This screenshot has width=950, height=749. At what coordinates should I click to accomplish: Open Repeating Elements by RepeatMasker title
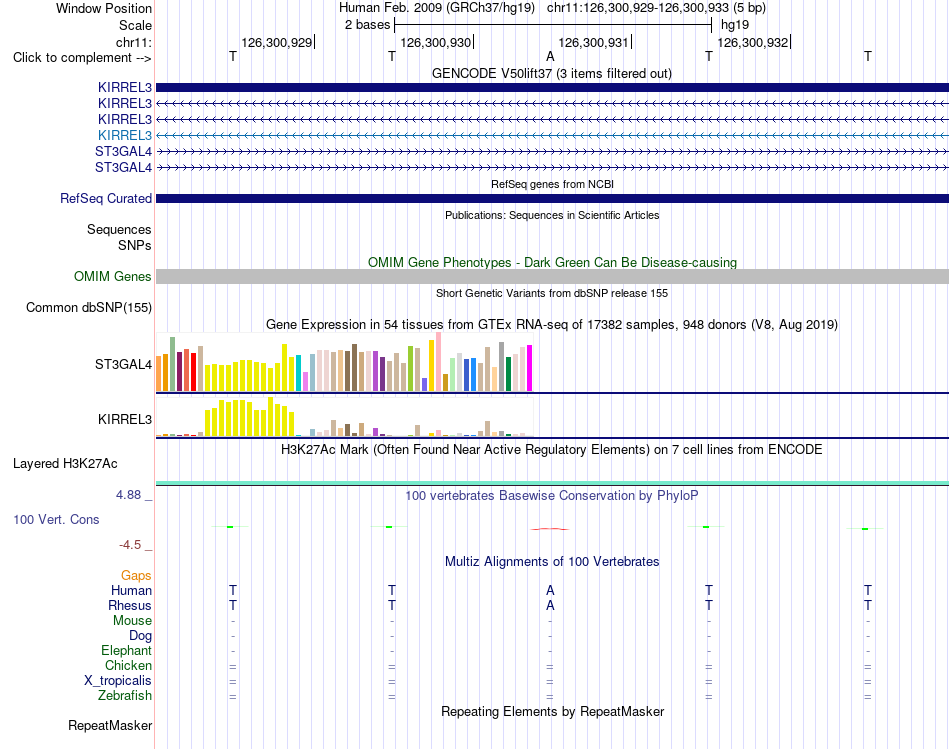pos(552,711)
